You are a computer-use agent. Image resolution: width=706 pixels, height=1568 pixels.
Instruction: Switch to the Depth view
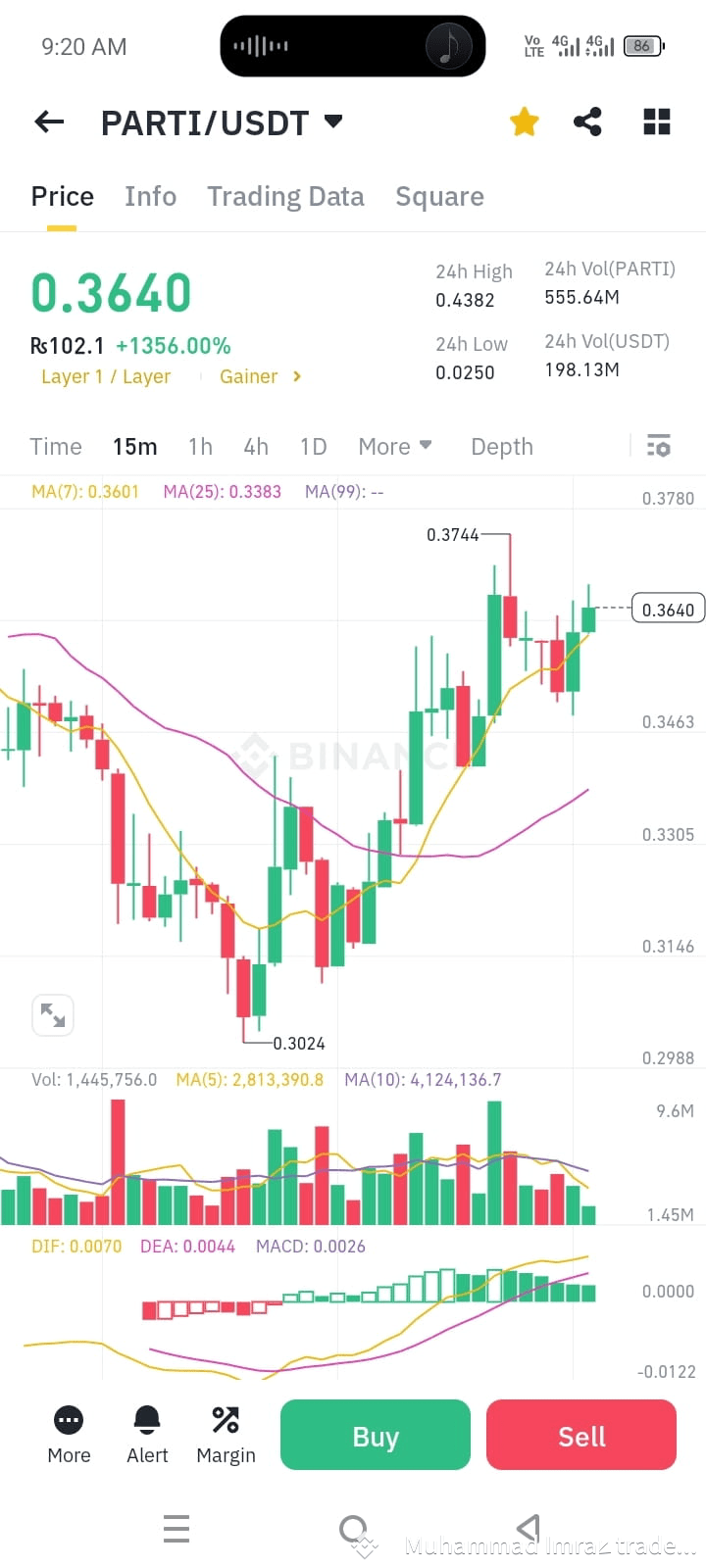point(501,446)
